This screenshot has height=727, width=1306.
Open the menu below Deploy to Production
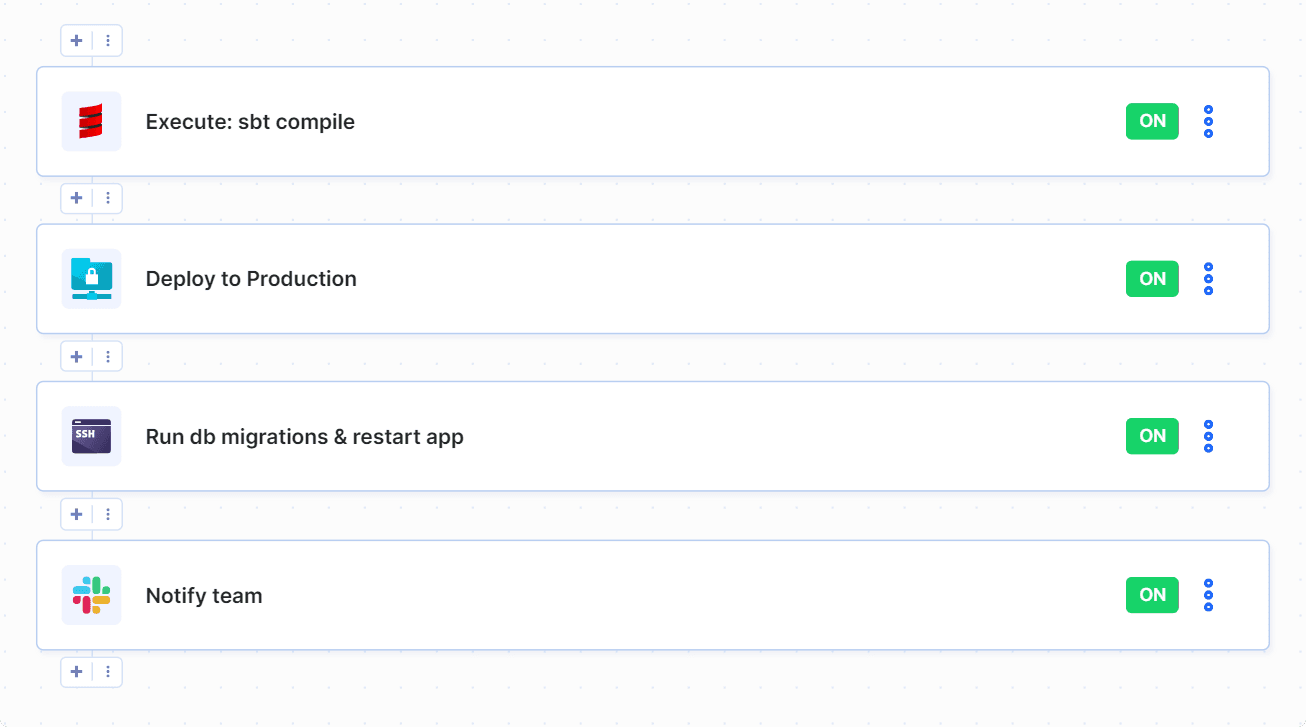107,356
